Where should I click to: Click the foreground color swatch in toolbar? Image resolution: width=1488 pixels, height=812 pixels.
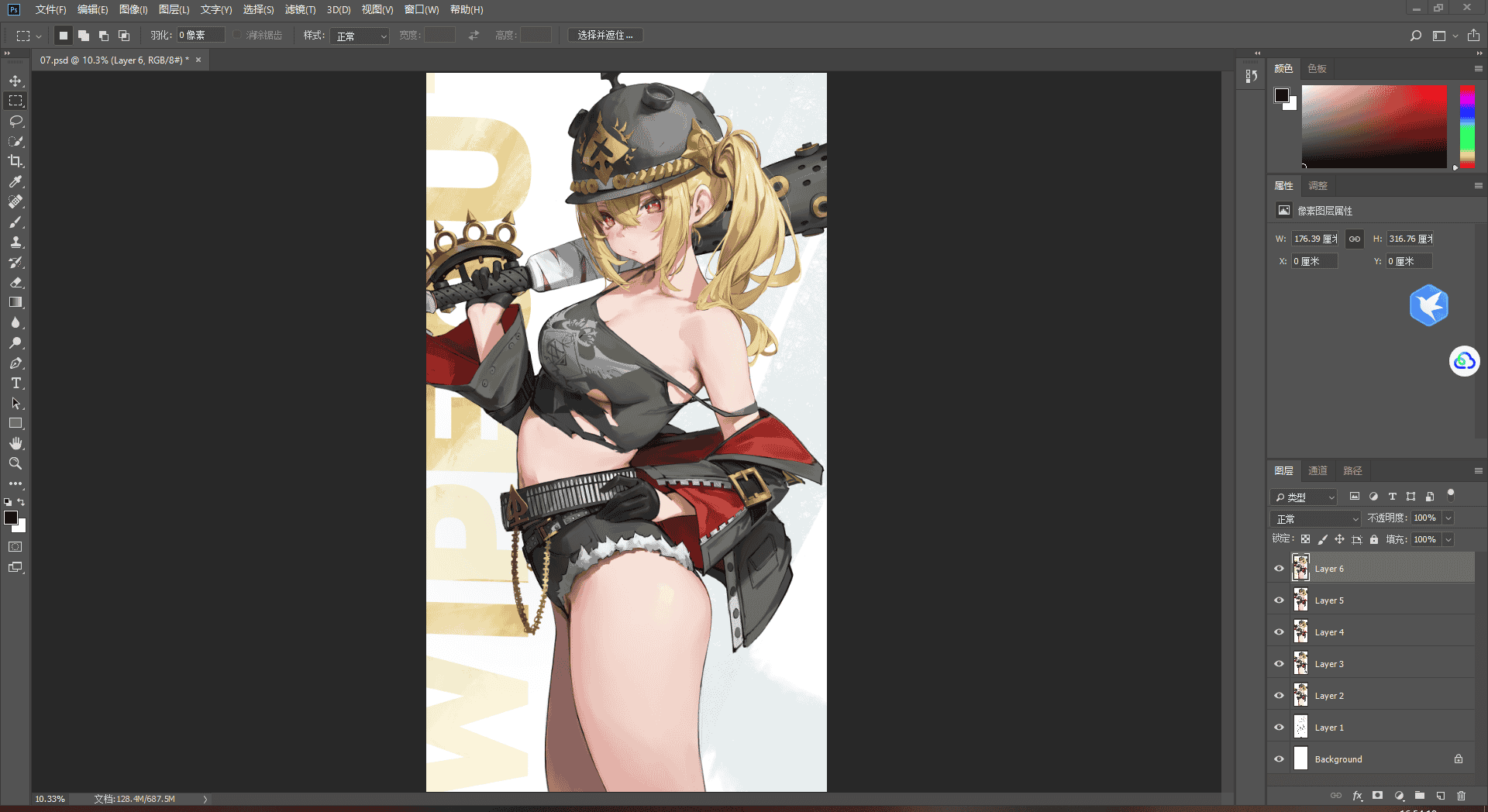10,518
